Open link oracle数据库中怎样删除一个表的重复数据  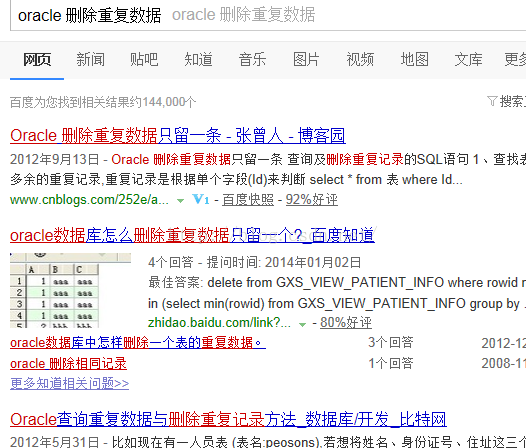click(x=138, y=343)
